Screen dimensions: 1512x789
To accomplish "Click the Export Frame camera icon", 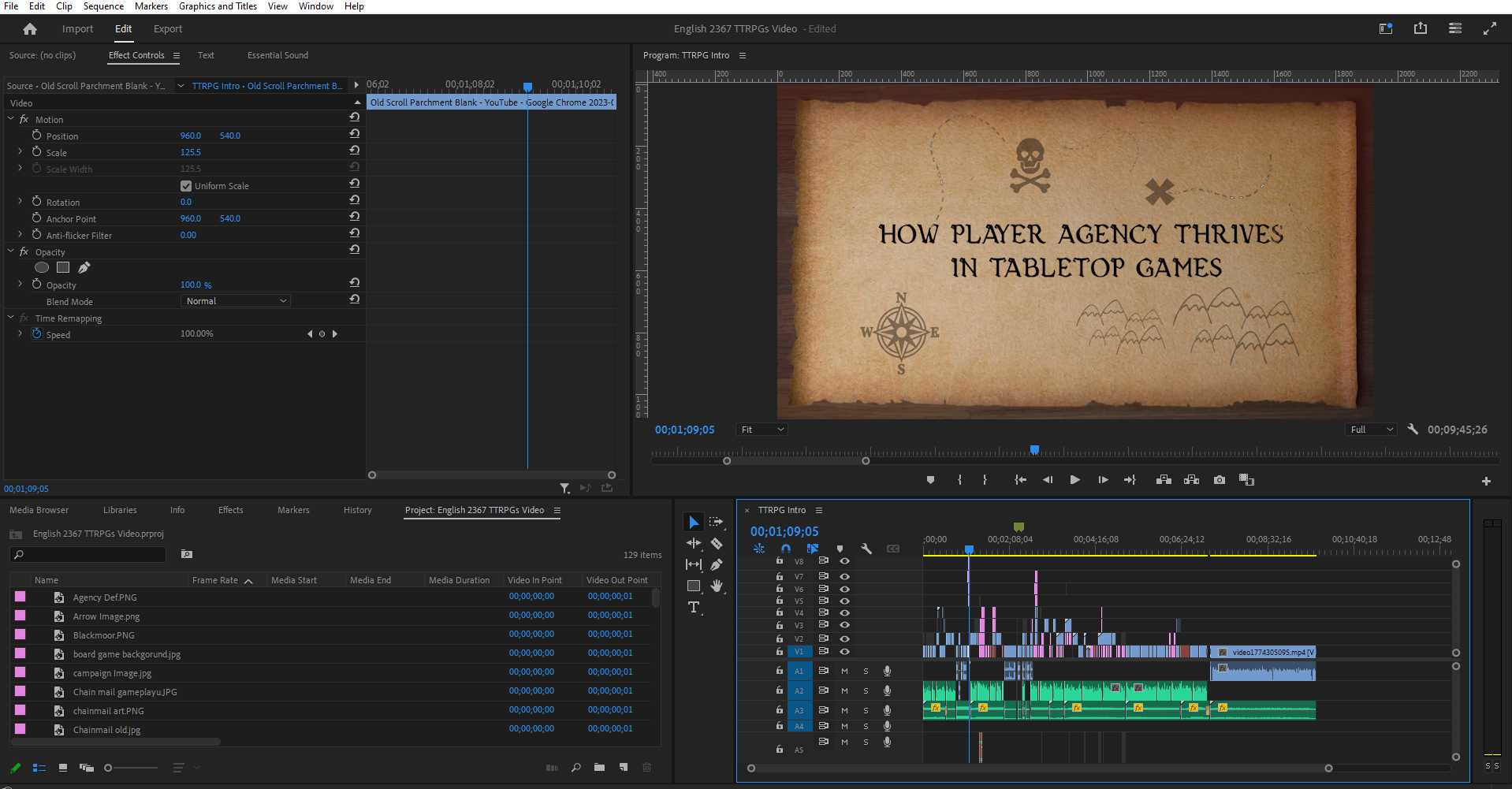I will tap(1220, 480).
